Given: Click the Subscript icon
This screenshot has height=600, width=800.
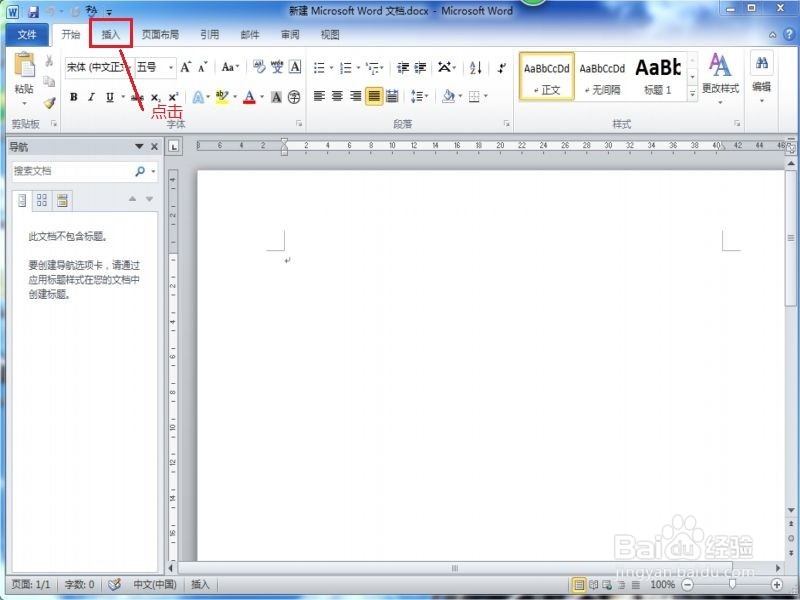Looking at the screenshot, I should [x=156, y=97].
